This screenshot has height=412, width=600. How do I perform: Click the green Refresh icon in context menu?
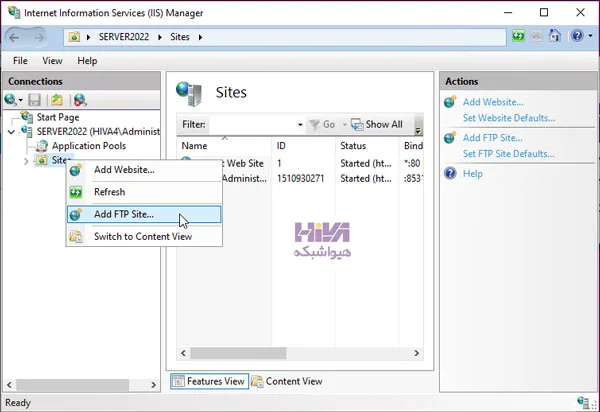pyautogui.click(x=76, y=192)
